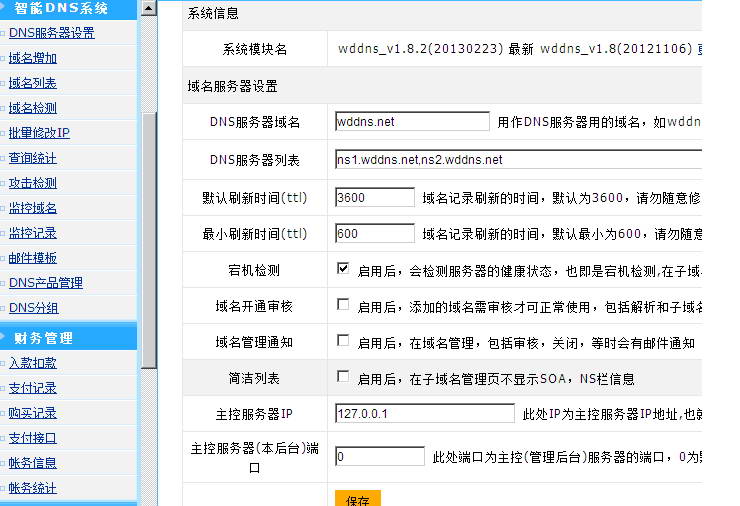Open DNS服务器设置 in the sidebar
Viewport: 740px width, 506px height.
pos(51,33)
